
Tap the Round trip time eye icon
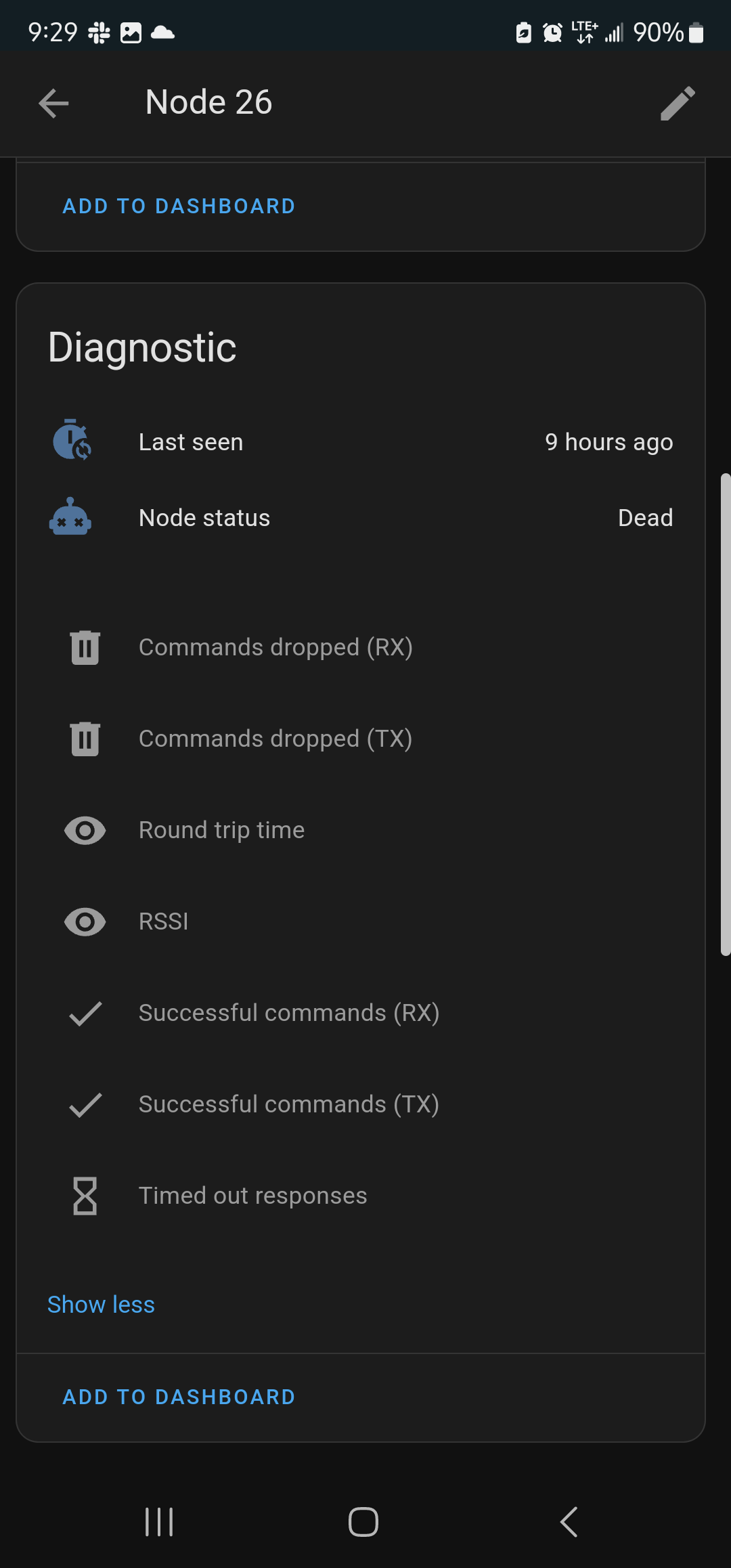coord(85,831)
